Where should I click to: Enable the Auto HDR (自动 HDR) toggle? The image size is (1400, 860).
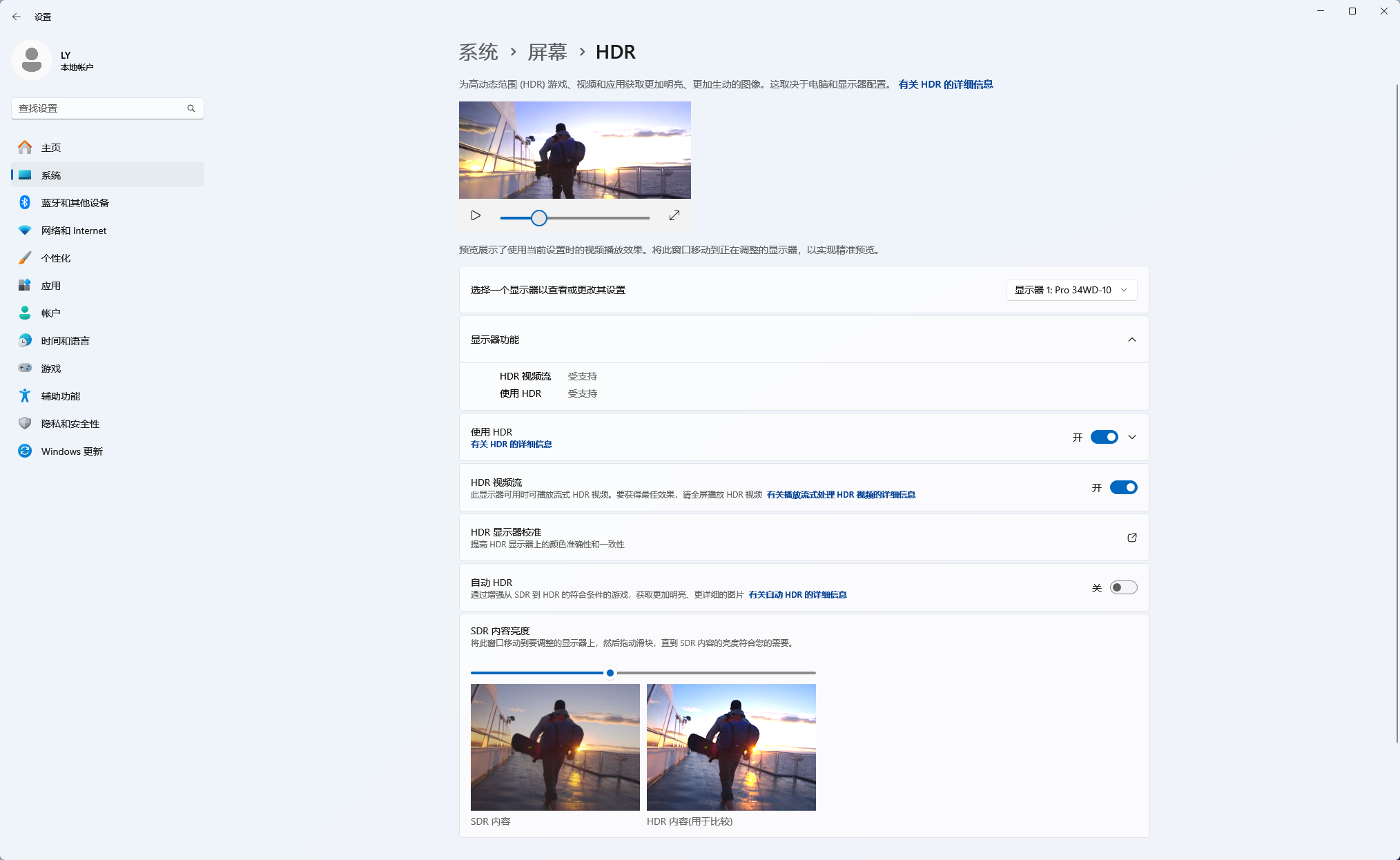[x=1123, y=587]
